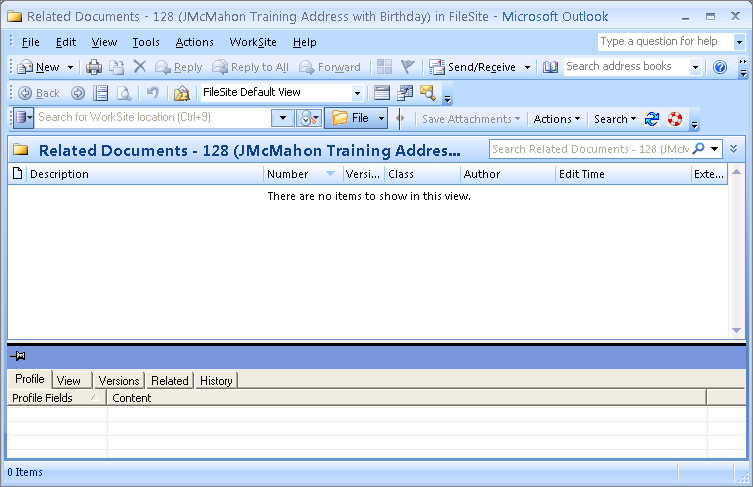Click the Reply to All button
This screenshot has width=753, height=487.
point(250,67)
